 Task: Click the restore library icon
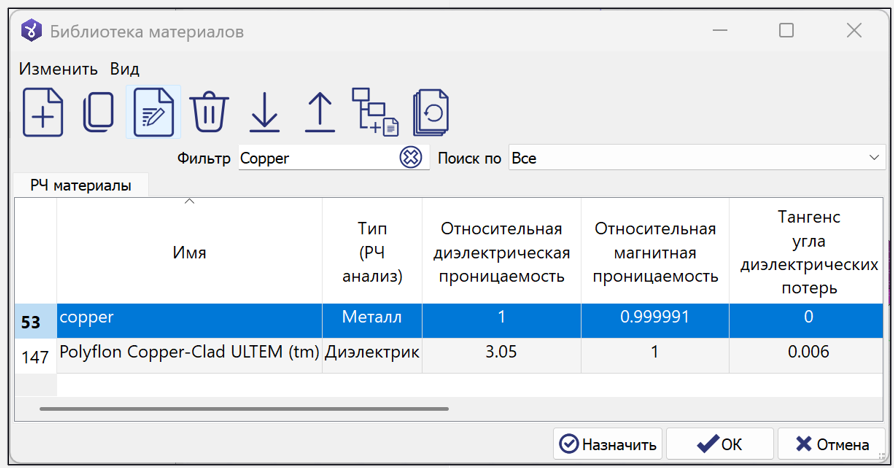(431, 111)
